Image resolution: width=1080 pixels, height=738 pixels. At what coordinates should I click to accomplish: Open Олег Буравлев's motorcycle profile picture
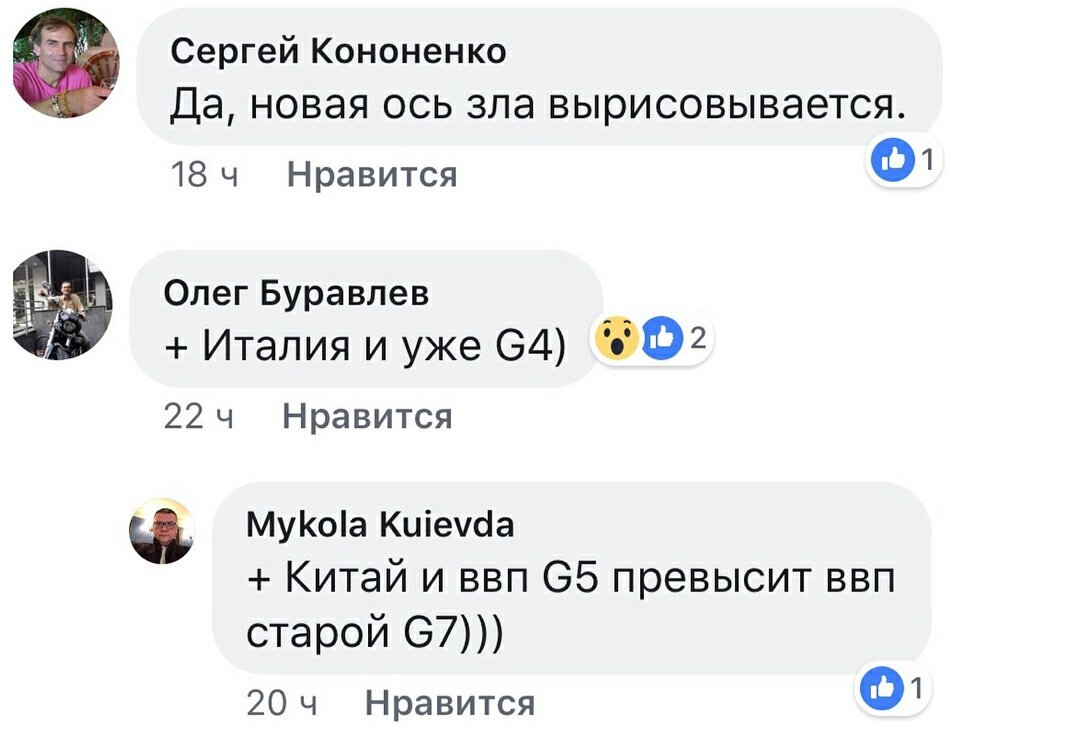click(62, 304)
